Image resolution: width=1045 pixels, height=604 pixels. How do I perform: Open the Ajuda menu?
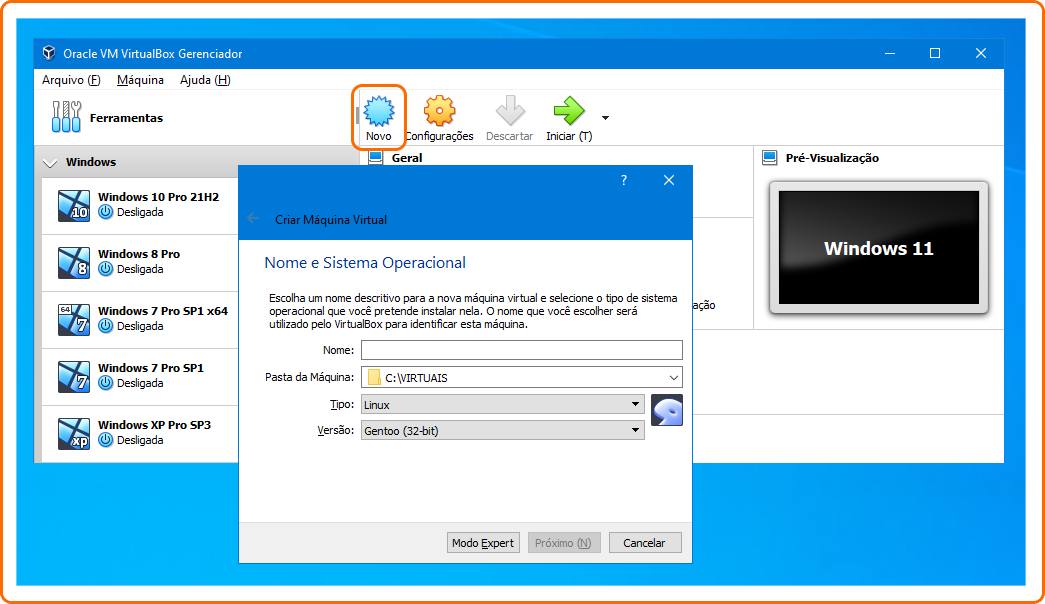pyautogui.click(x=205, y=80)
